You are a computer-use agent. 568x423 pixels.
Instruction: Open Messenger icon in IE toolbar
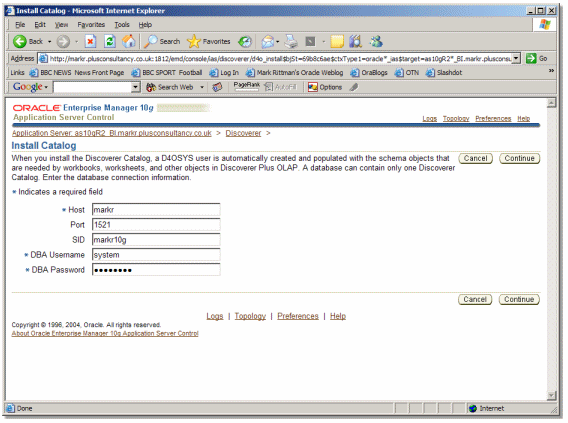click(376, 42)
